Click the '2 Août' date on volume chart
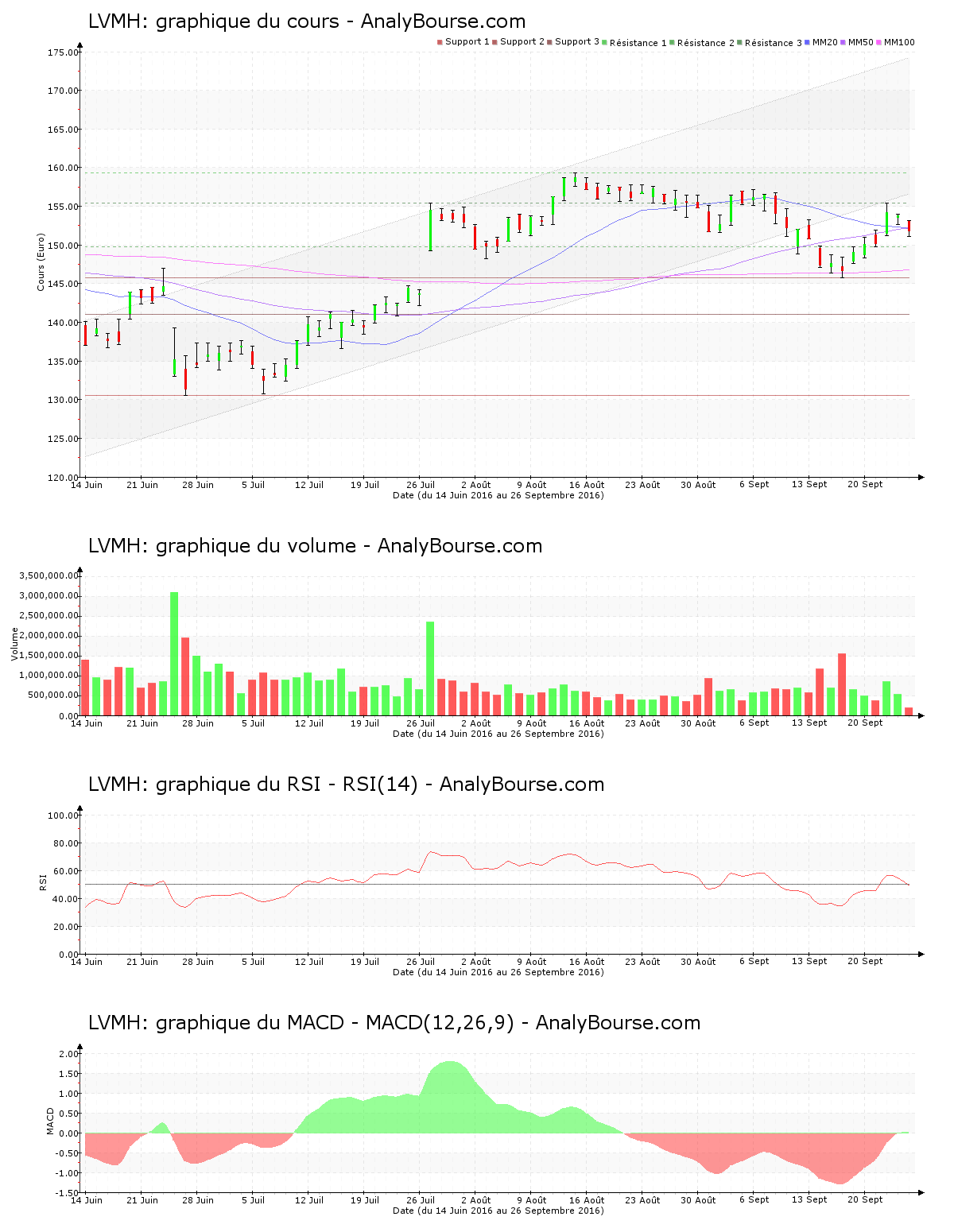Image resolution: width=954 pixels, height=1232 pixels. pyautogui.click(x=475, y=723)
